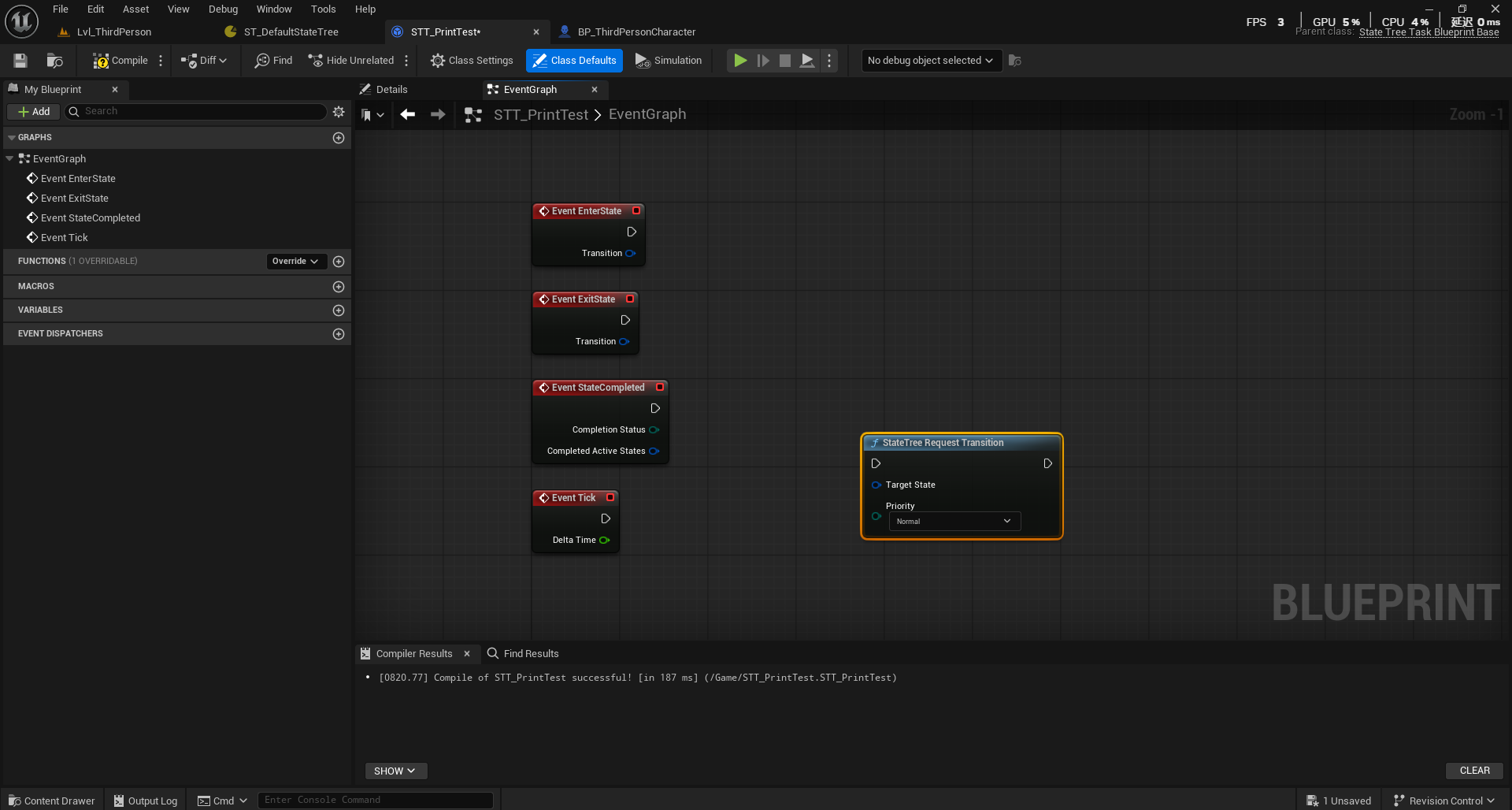
Task: Focus the console command input
Action: click(x=376, y=801)
